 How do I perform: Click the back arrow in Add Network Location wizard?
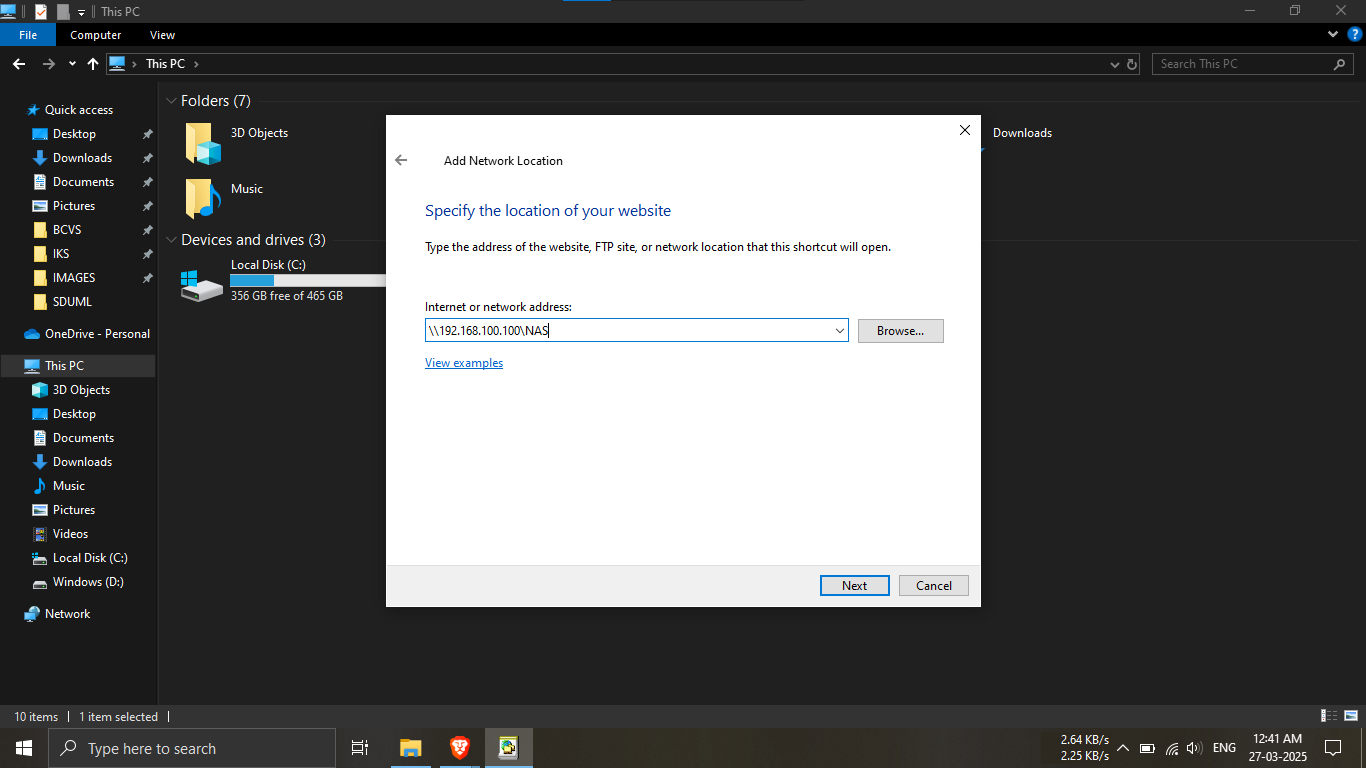tap(401, 160)
